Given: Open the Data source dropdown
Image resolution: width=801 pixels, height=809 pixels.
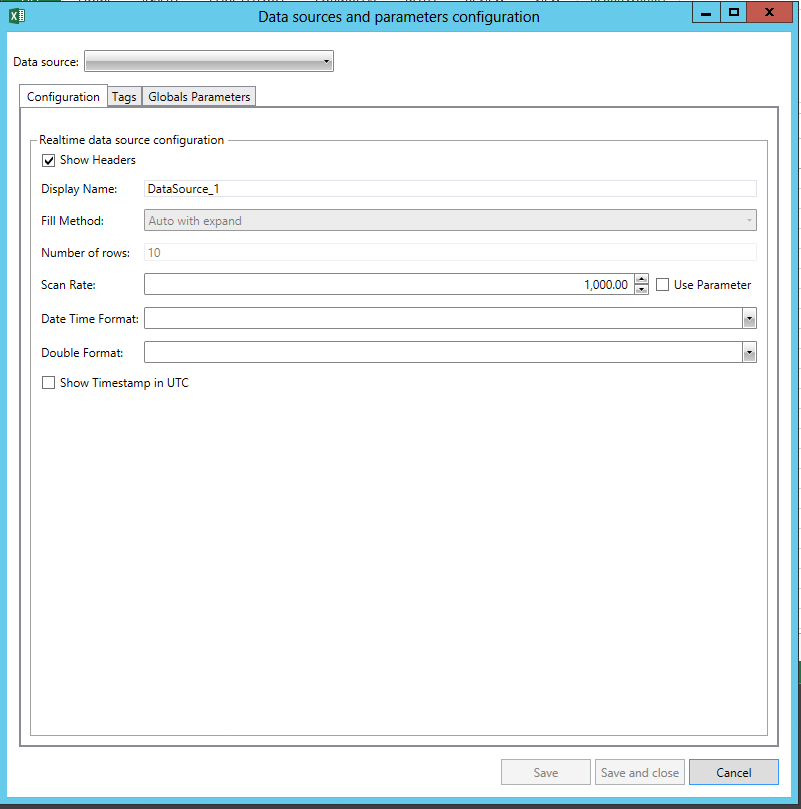Looking at the screenshot, I should [208, 62].
